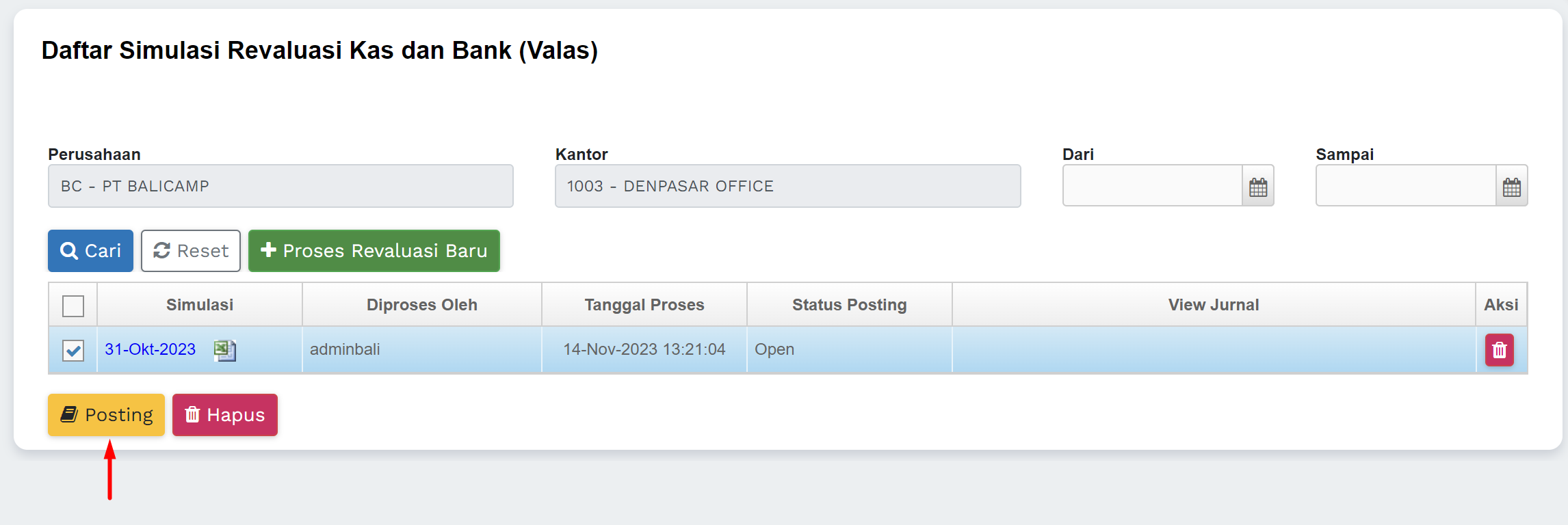Tick the select-all header checkbox
Screen dimensions: 1568x525
pyautogui.click(x=73, y=306)
